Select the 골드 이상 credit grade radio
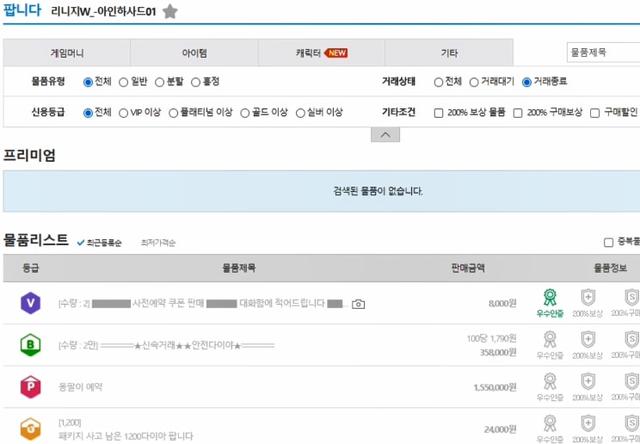This screenshot has height=444, width=640. (245, 113)
